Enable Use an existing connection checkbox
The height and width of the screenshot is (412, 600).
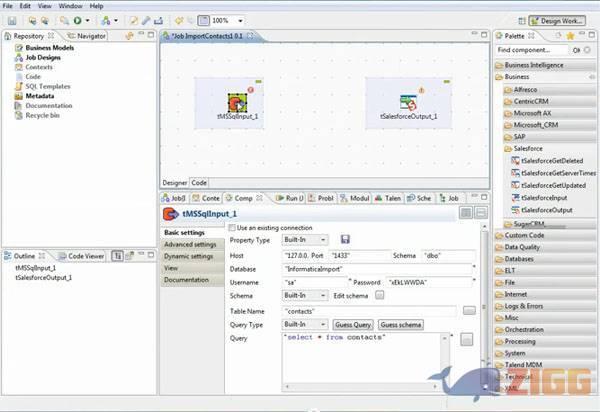tap(232, 228)
